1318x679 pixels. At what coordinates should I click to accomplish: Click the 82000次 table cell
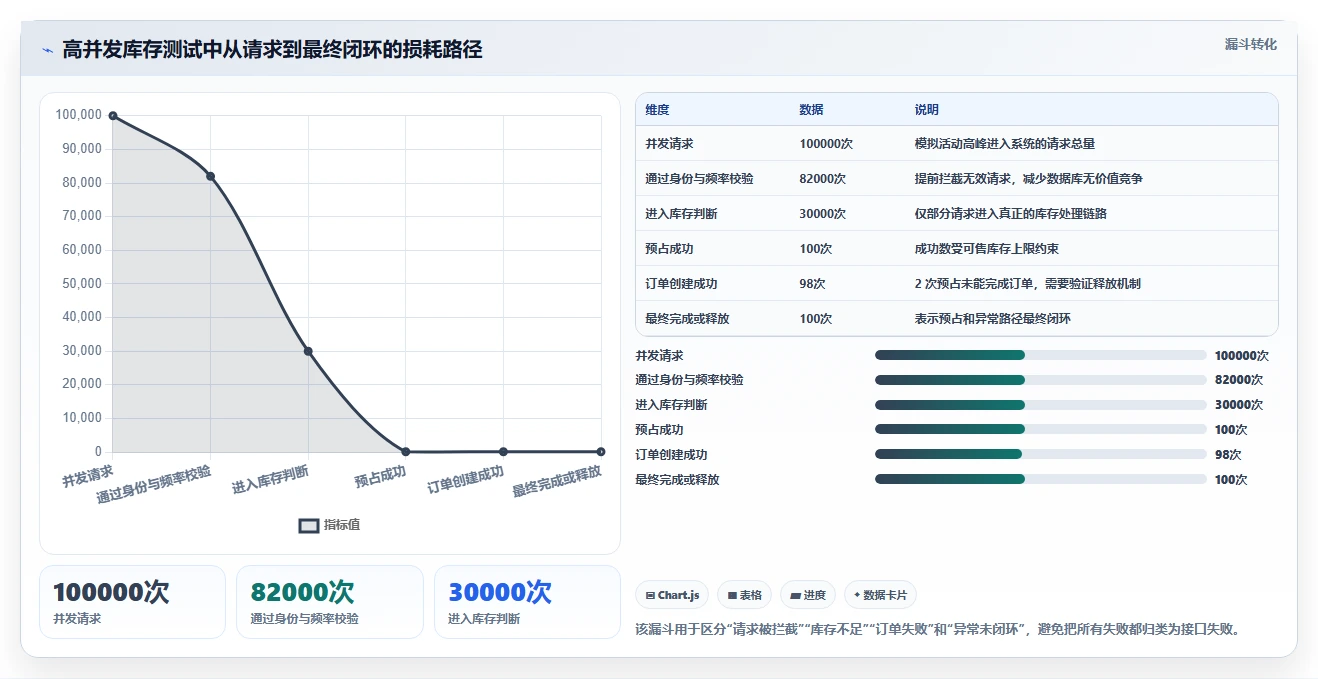point(822,179)
